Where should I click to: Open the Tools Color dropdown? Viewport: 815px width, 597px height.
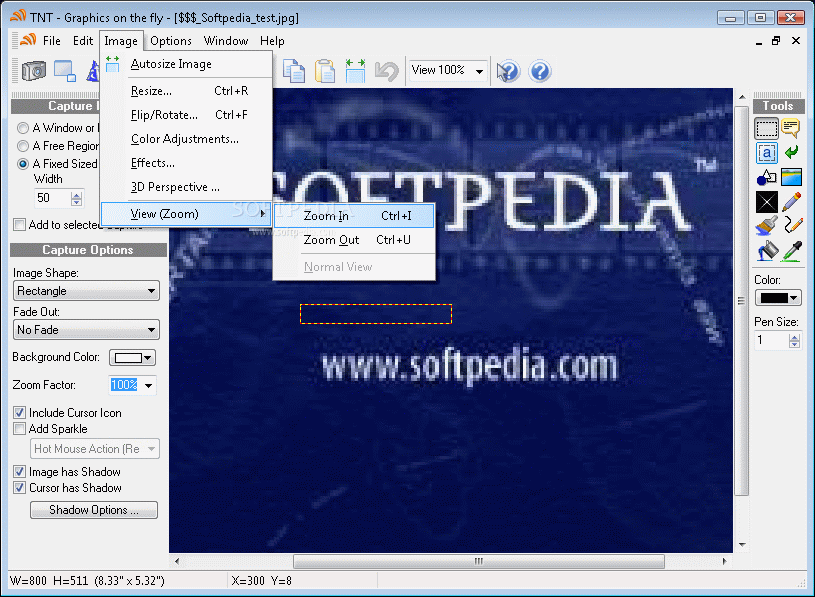[794, 298]
